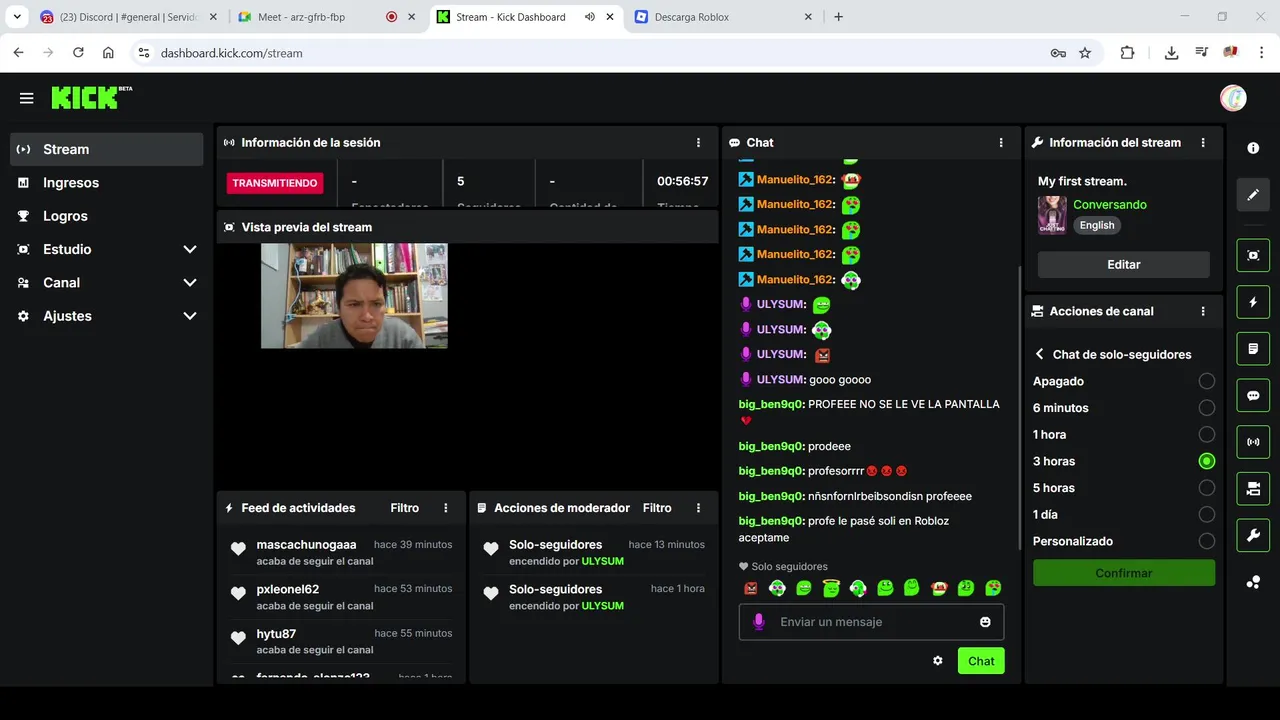1280x720 pixels.
Task: Open the Chat panel three-dot menu
Action: (1001, 143)
